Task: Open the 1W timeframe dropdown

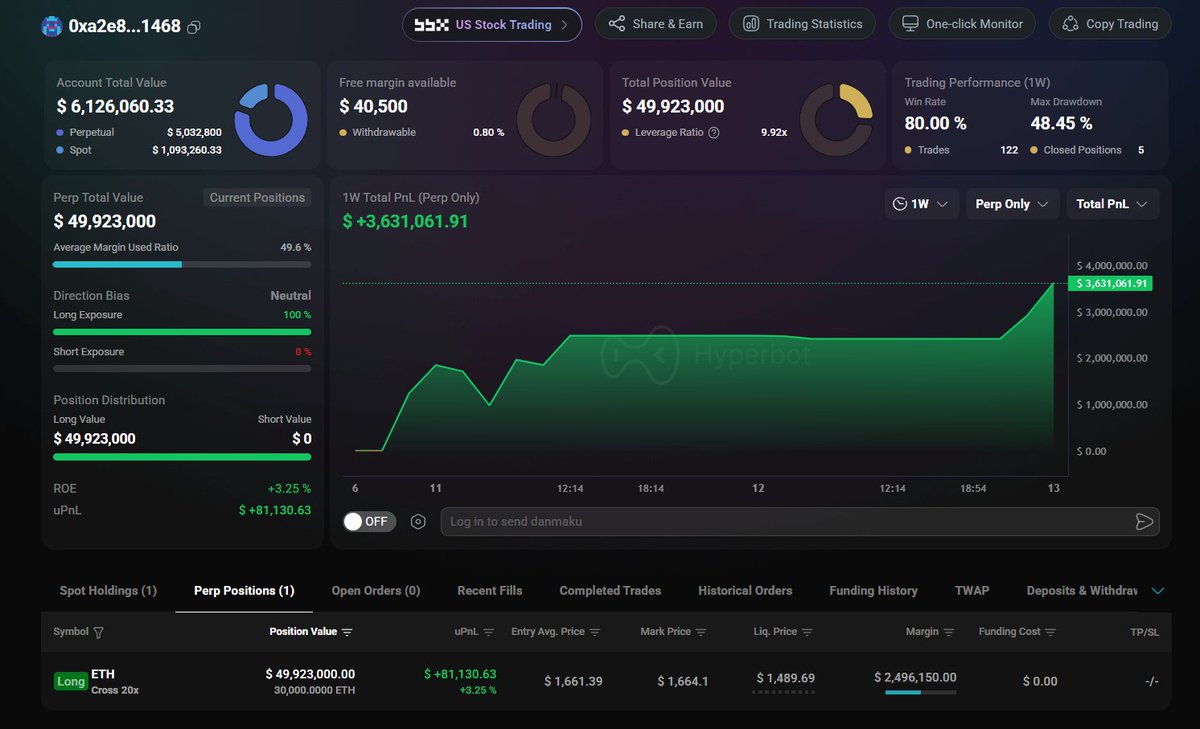Action: [922, 204]
